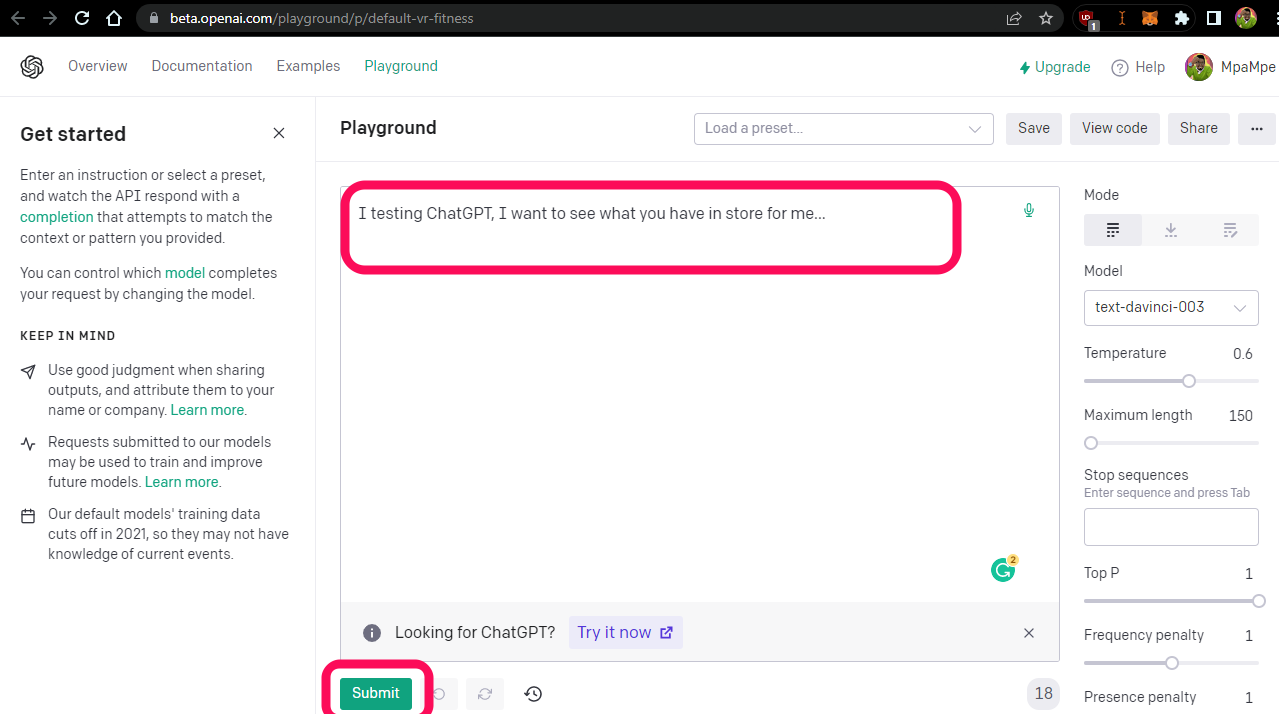The height and width of the screenshot is (714, 1279).
Task: Click the View code button
Action: pyautogui.click(x=1115, y=128)
